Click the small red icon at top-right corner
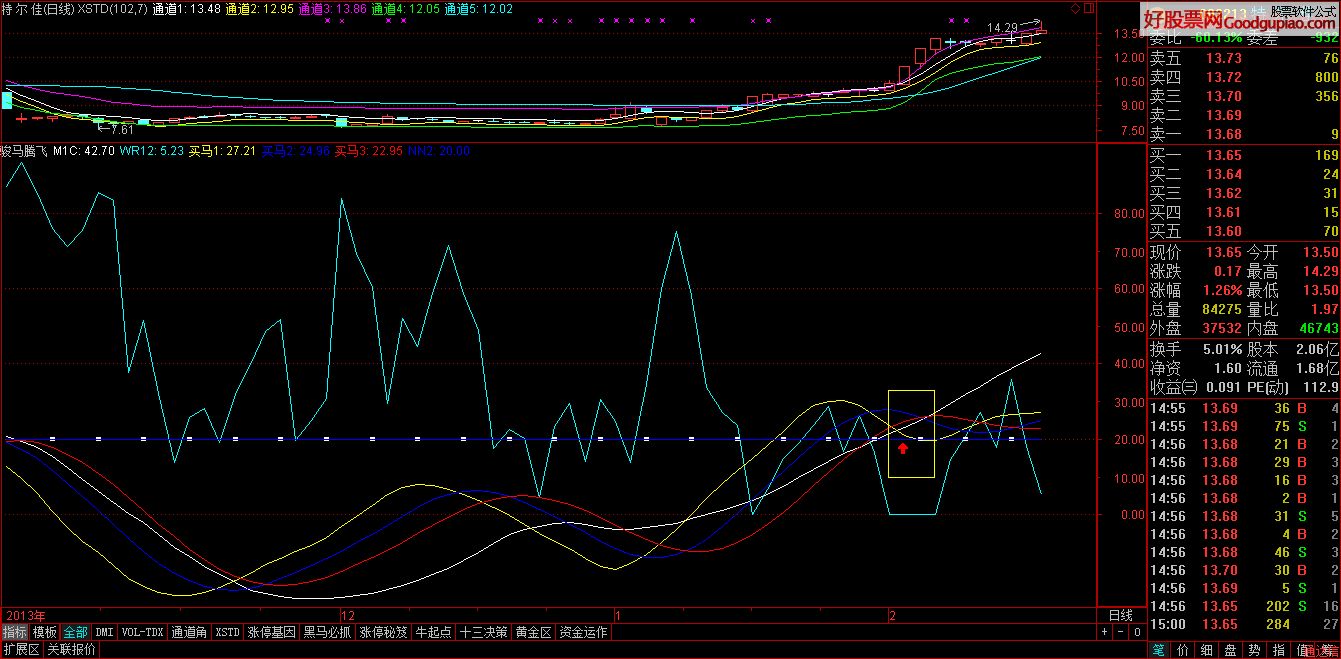Screen dimensions: 1341x659 (1337, 7)
